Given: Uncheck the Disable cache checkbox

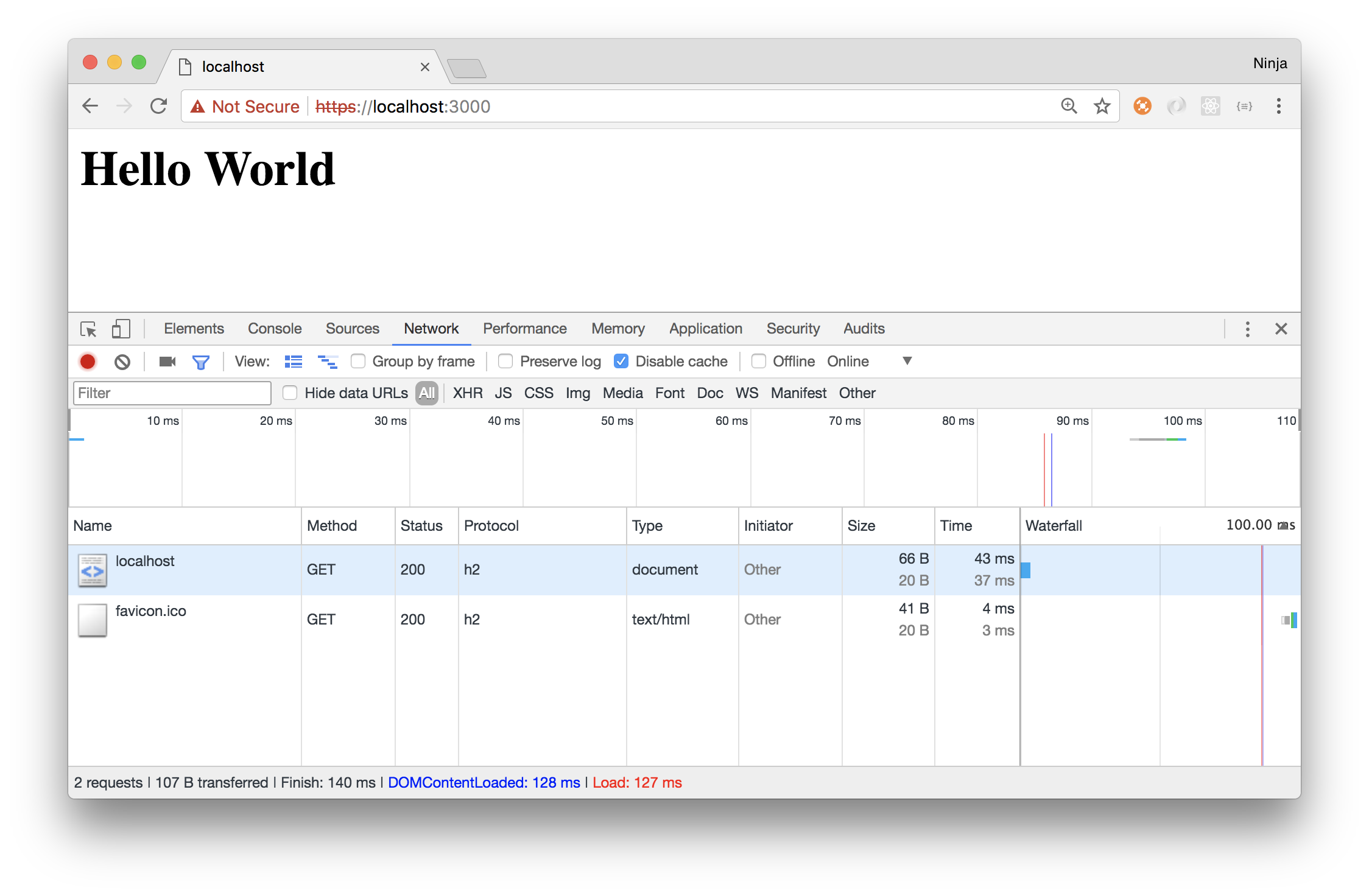Looking at the screenshot, I should pos(621,362).
